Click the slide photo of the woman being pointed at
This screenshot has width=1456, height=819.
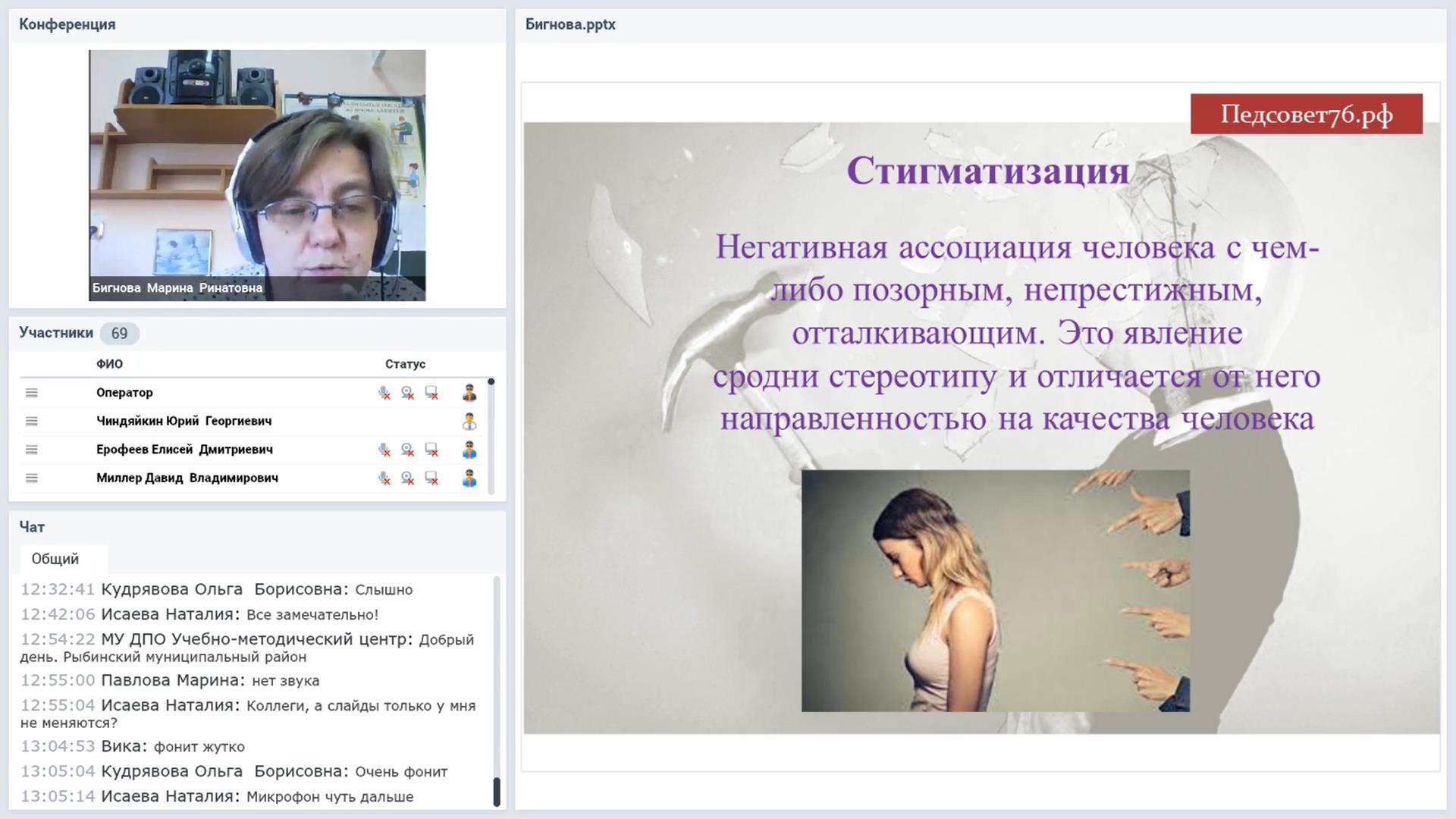click(995, 591)
